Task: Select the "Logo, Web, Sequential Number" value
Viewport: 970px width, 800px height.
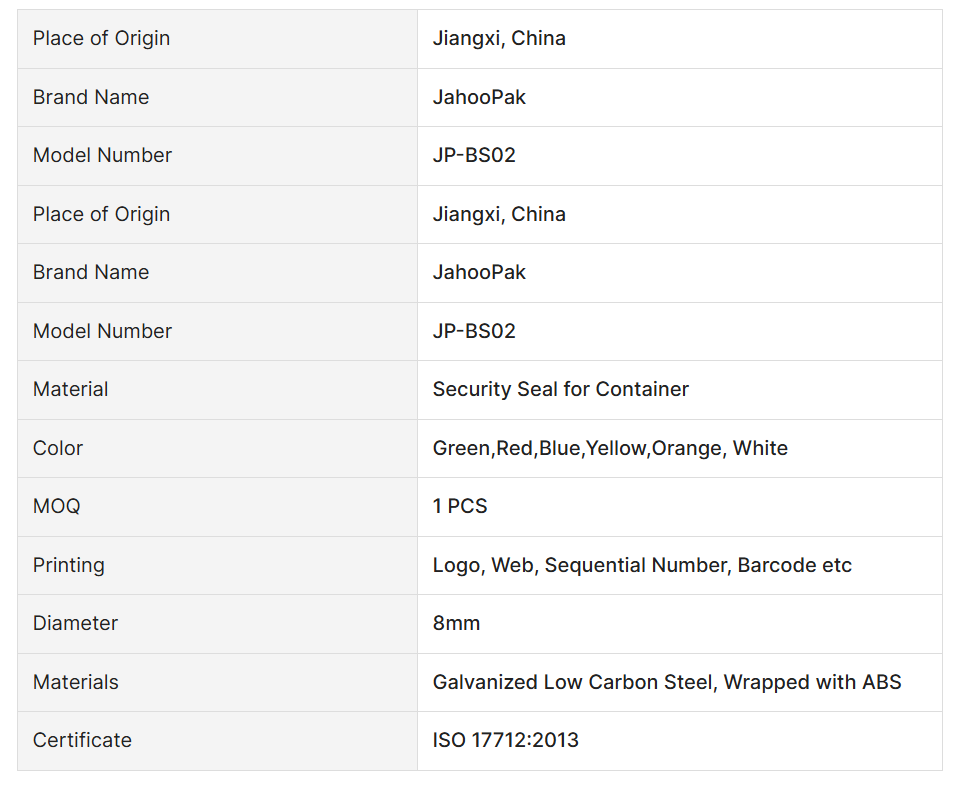Action: 641,565
